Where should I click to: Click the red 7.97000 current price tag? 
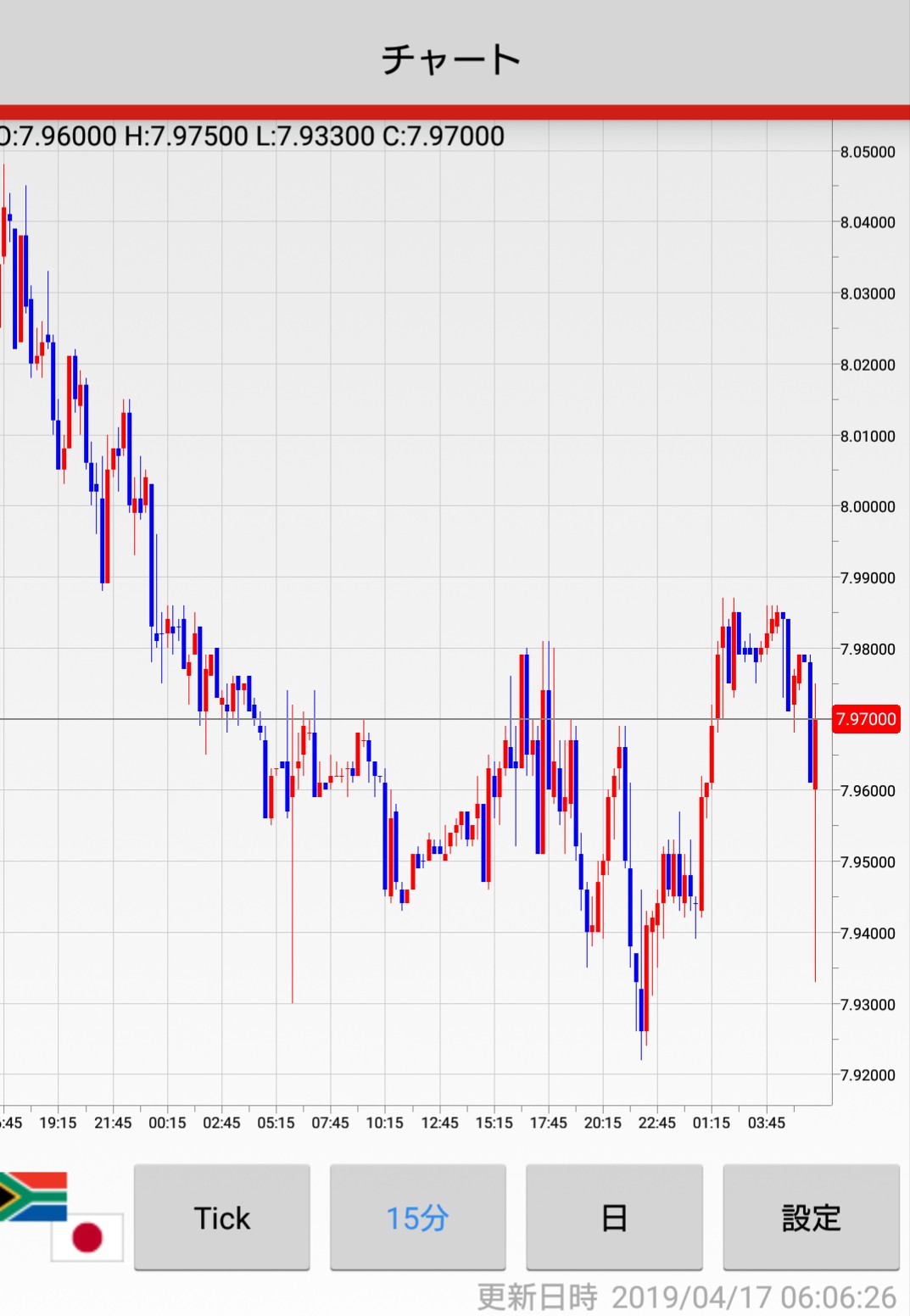pyautogui.click(x=866, y=719)
